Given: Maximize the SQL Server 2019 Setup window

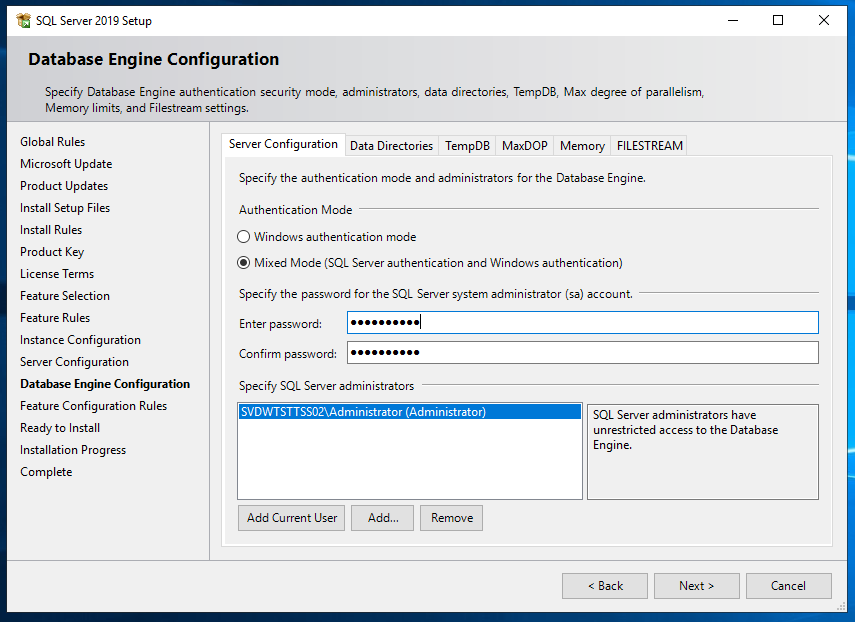Looking at the screenshot, I should 778,21.
